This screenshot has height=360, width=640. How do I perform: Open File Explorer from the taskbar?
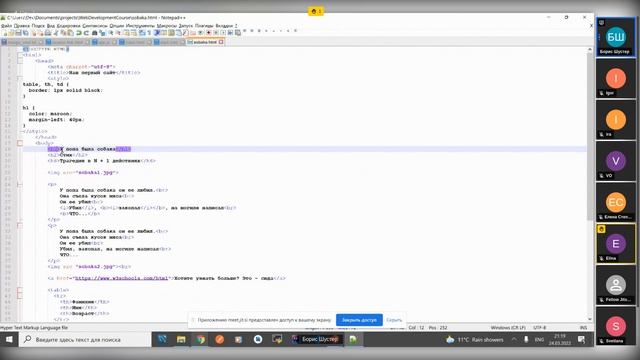[181, 339]
